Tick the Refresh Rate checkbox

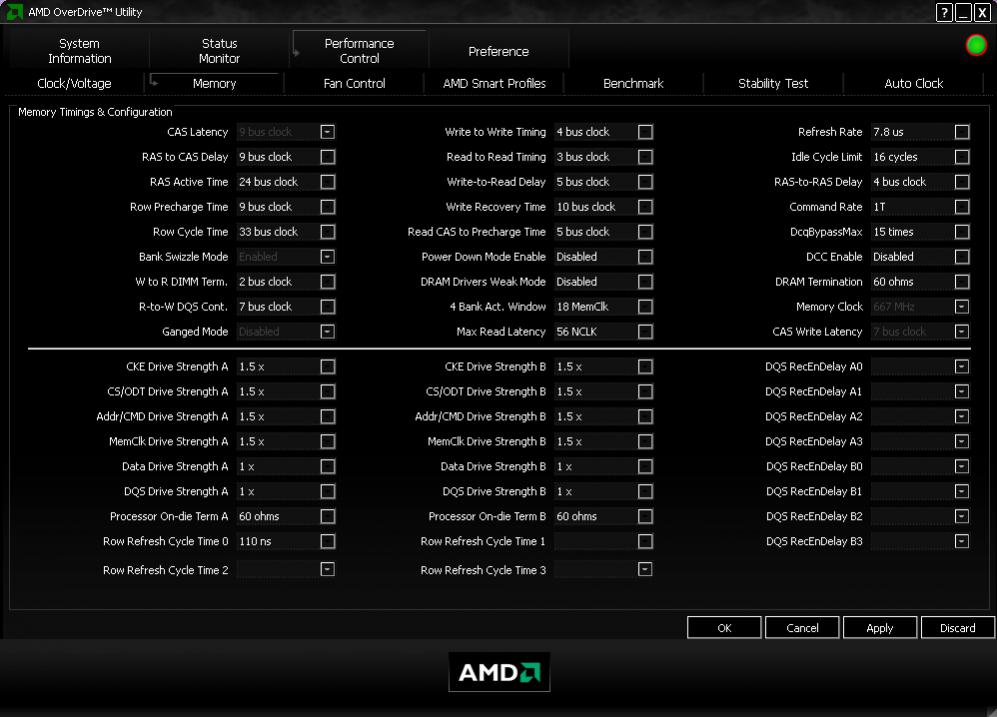(x=962, y=132)
